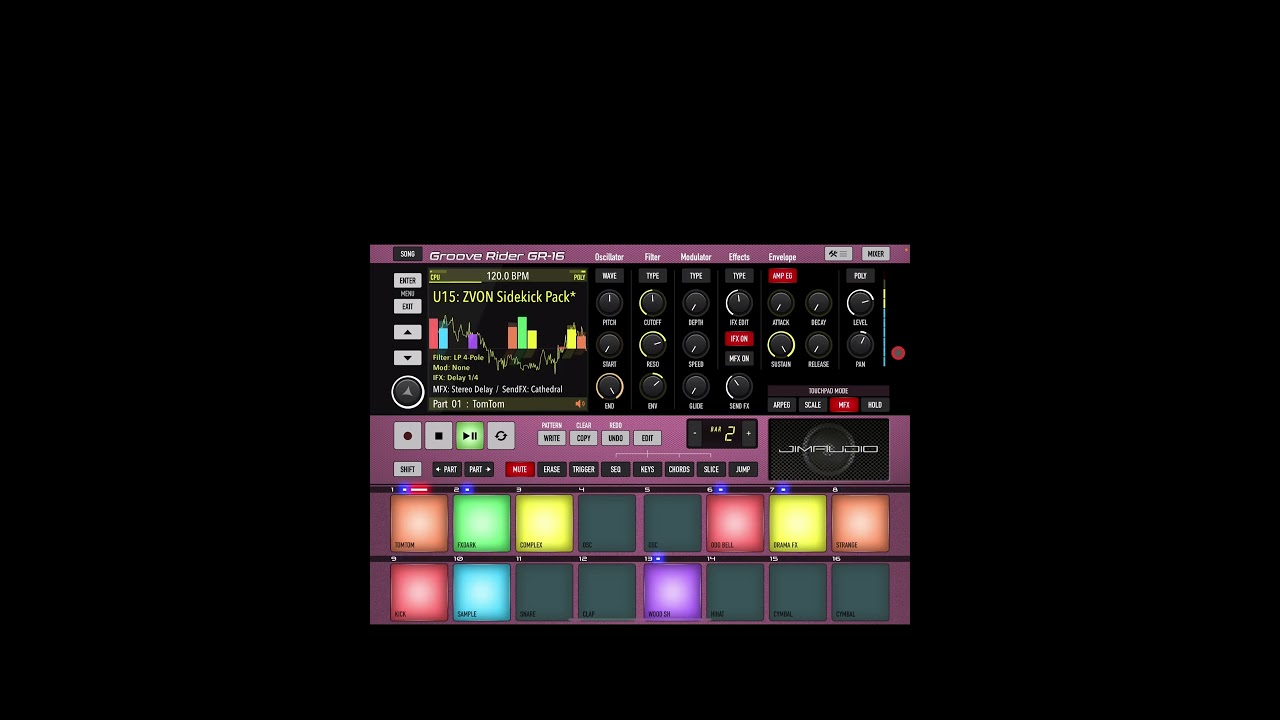Switch to JUMP pad mode
Screen dimensions: 1280x720
click(x=743, y=469)
